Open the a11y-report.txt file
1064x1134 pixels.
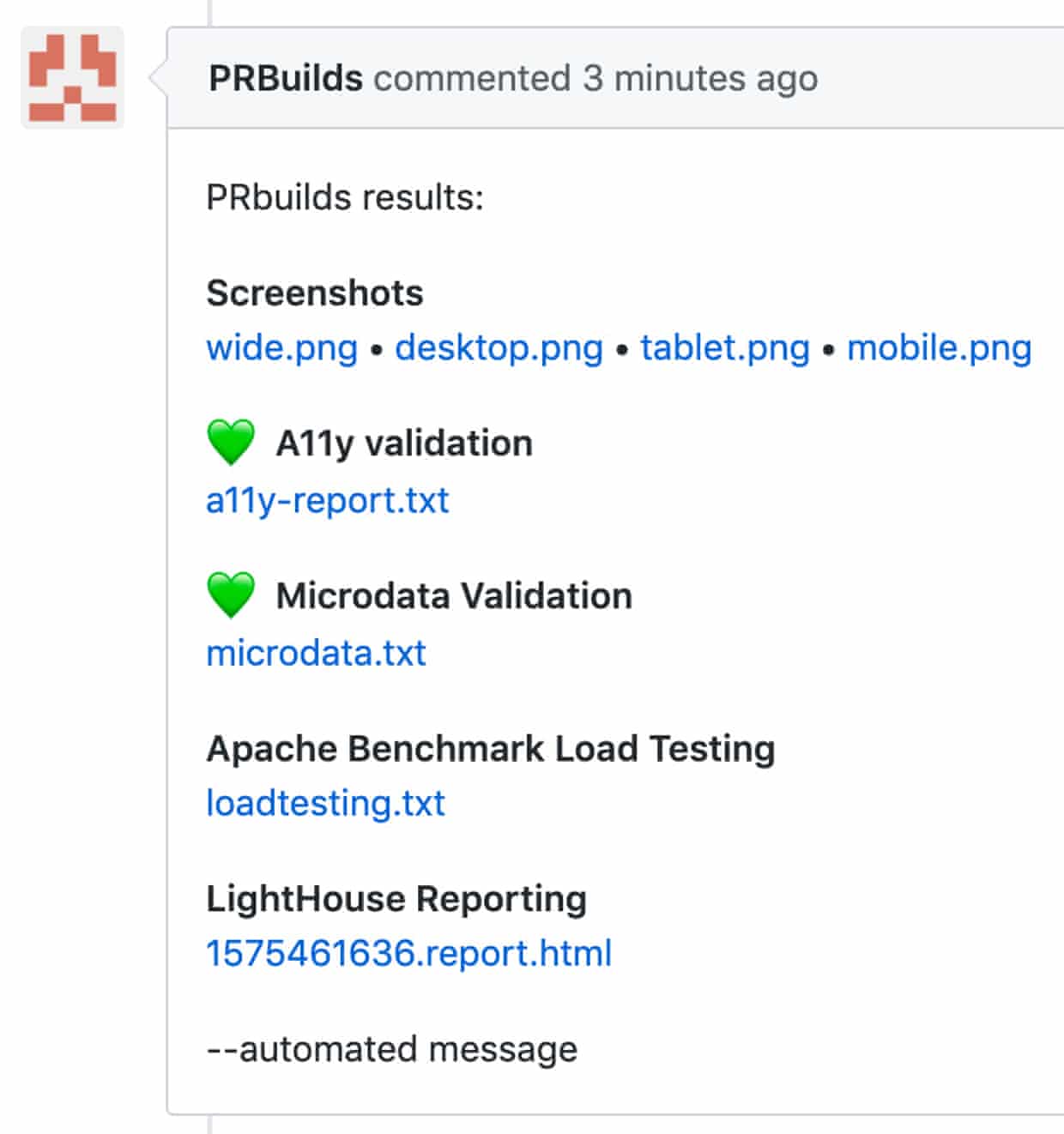(x=327, y=500)
